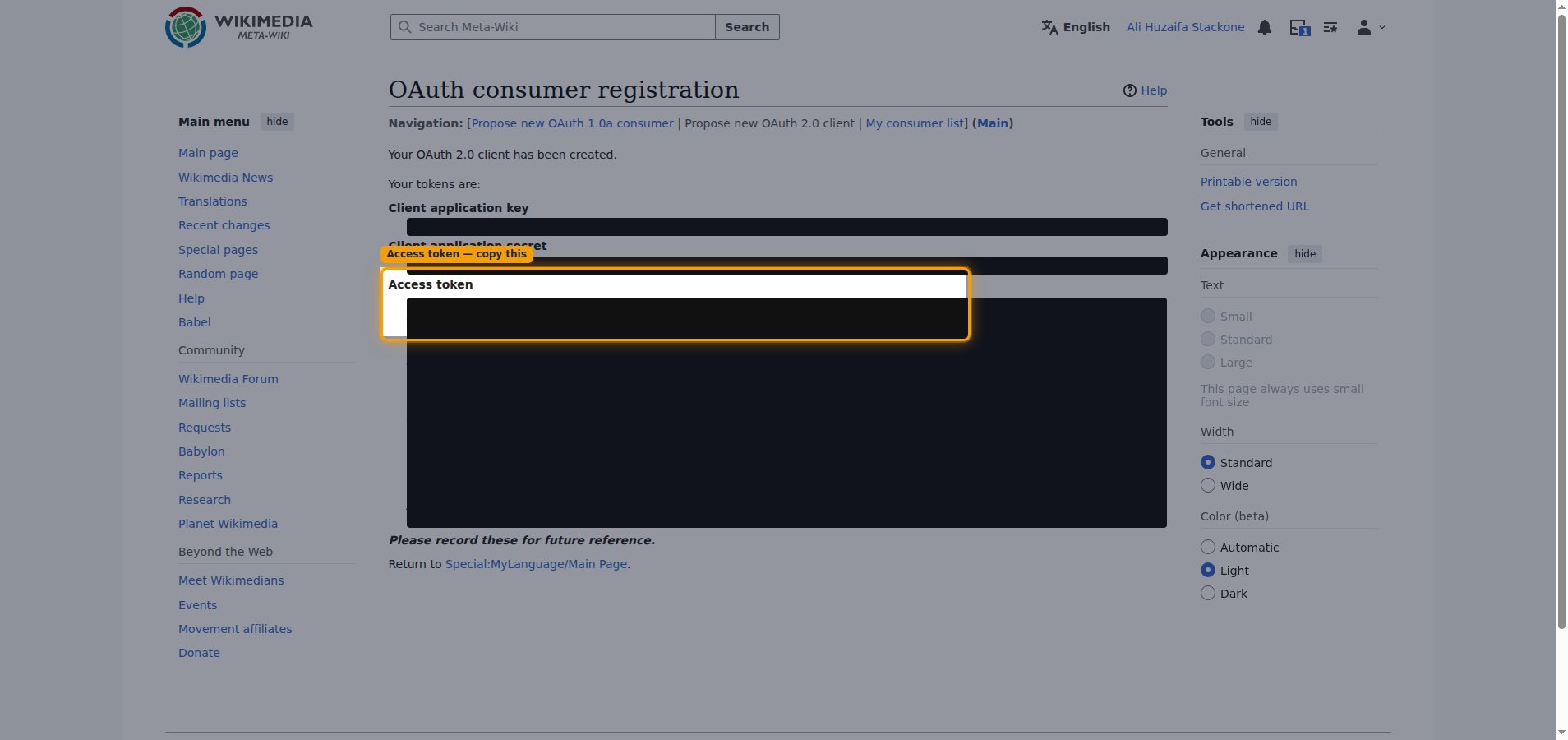Click the page vertical scrollbar
1568x740 pixels.
point(1561,321)
